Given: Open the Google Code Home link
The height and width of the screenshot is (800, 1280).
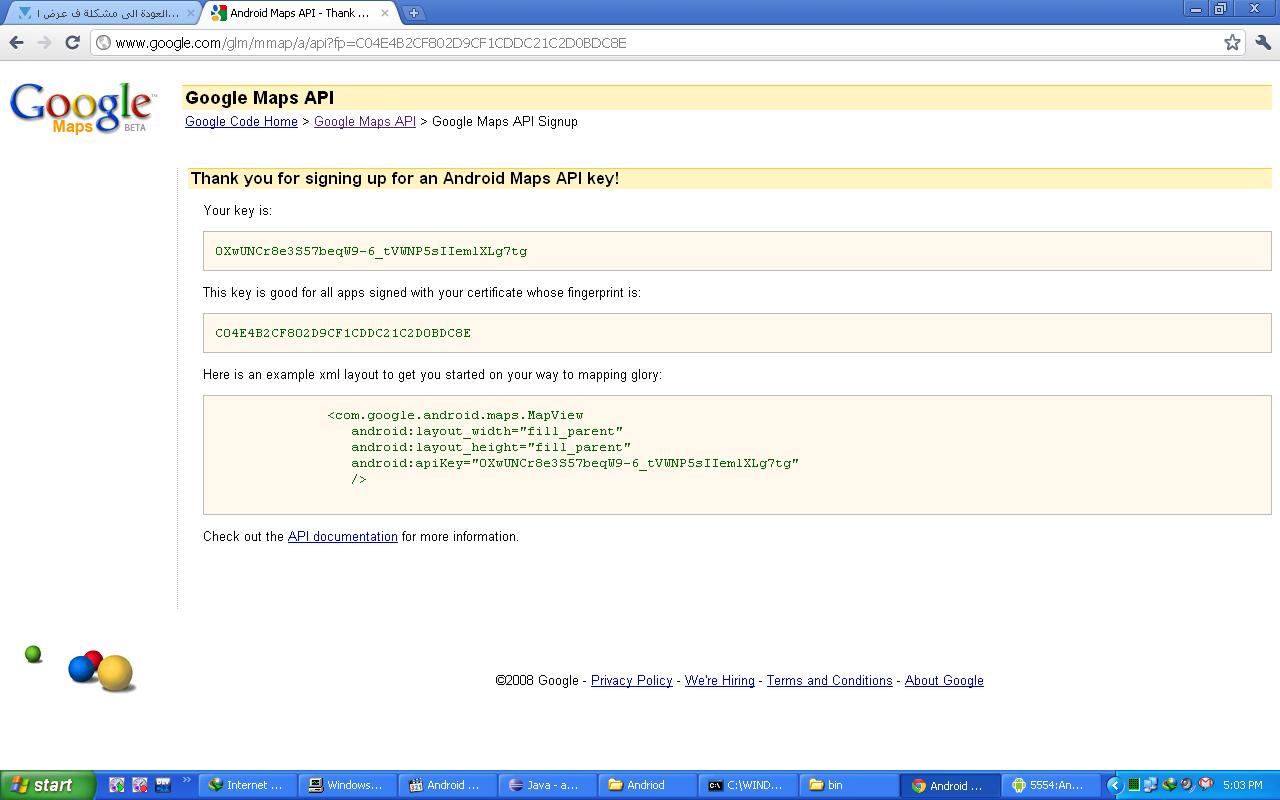Looking at the screenshot, I should tap(241, 121).
